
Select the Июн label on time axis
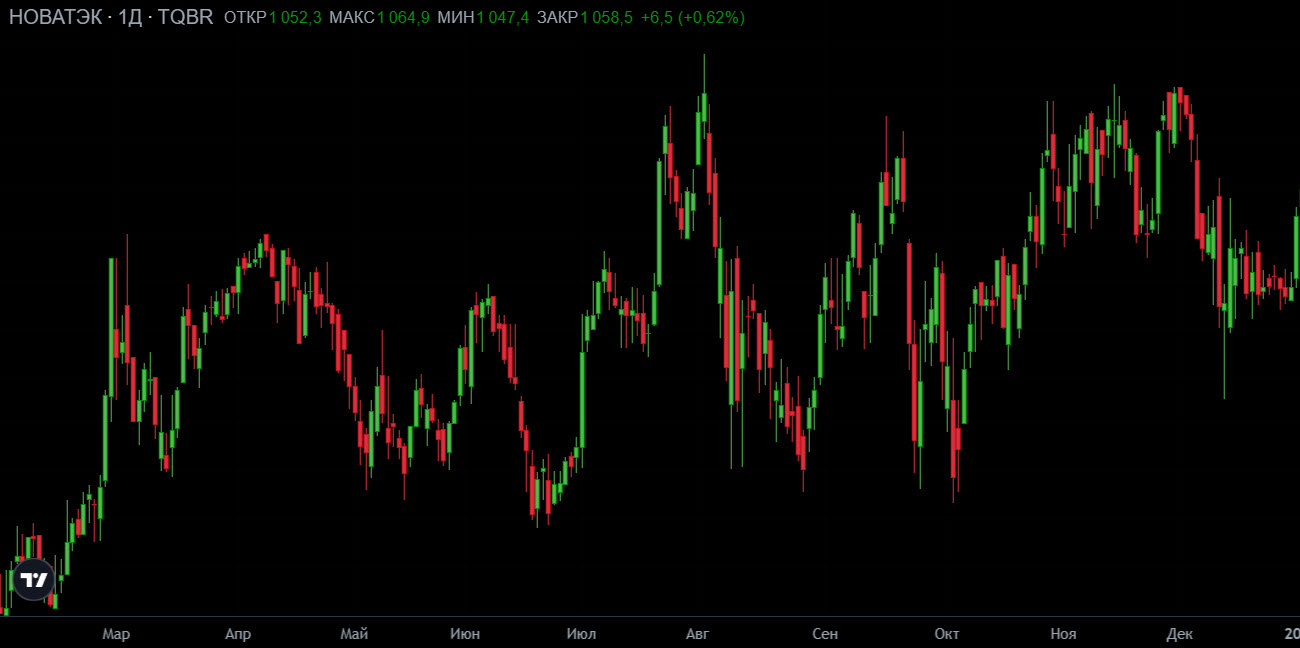pyautogui.click(x=465, y=634)
